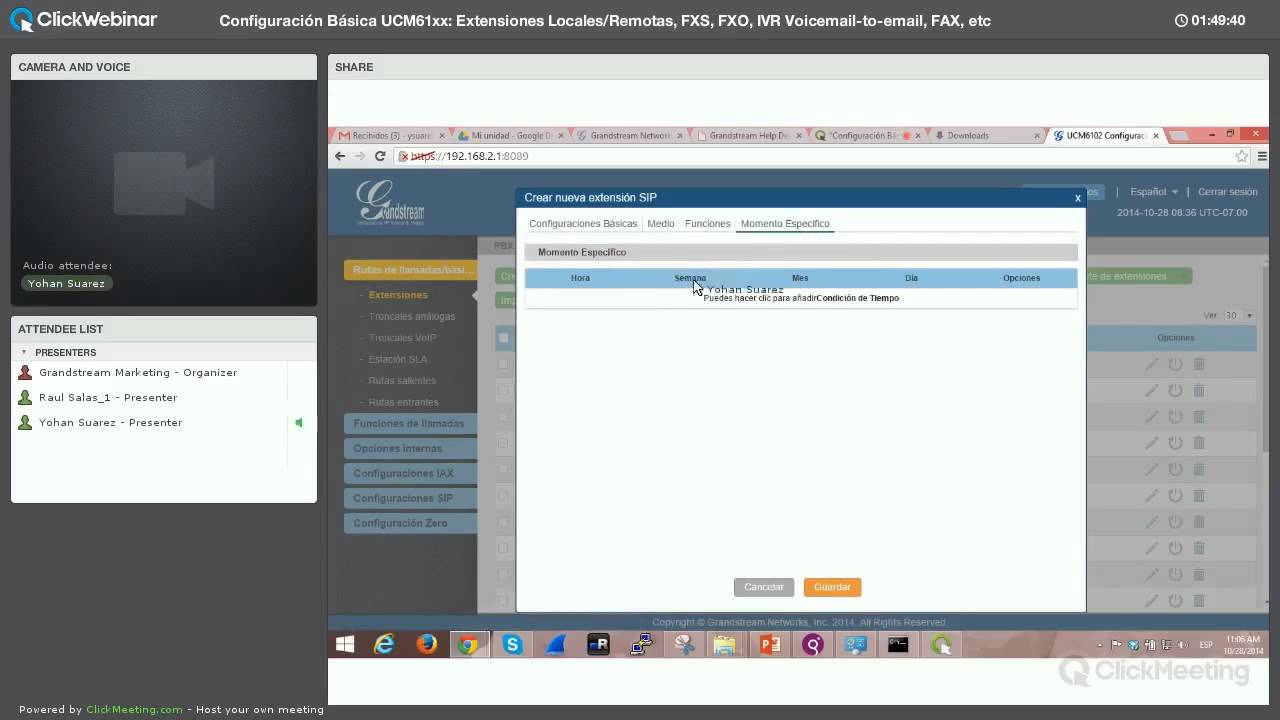This screenshot has width=1280, height=720.
Task: Toggle the select-all checkbox in the table header
Action: (503, 338)
